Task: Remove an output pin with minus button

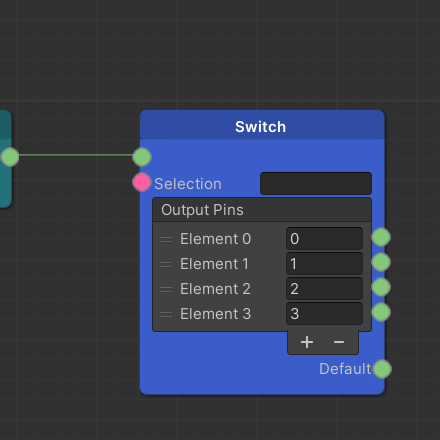Action: [339, 342]
